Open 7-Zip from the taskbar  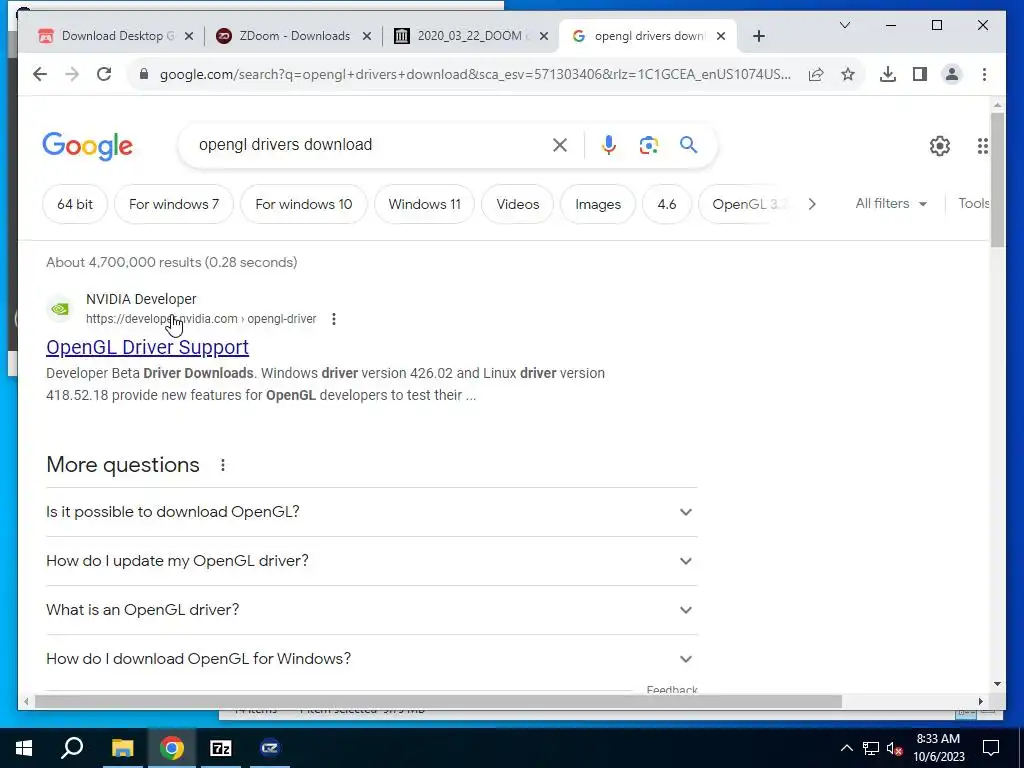point(221,748)
